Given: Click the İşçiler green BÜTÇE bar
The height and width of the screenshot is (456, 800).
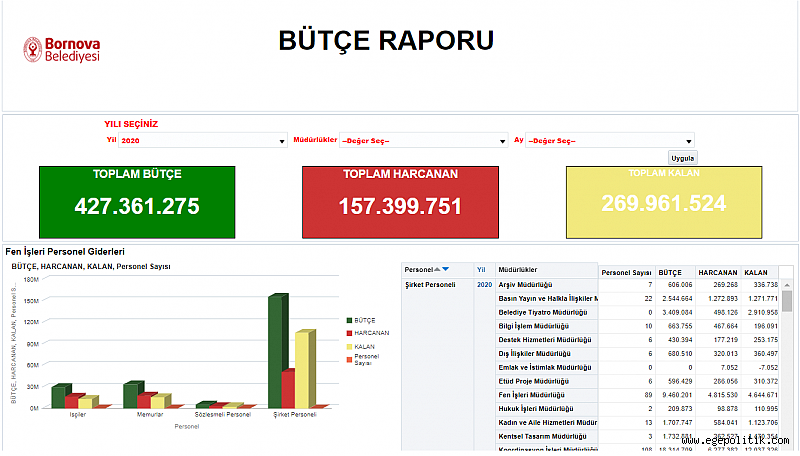Looking at the screenshot, I should coord(59,396).
